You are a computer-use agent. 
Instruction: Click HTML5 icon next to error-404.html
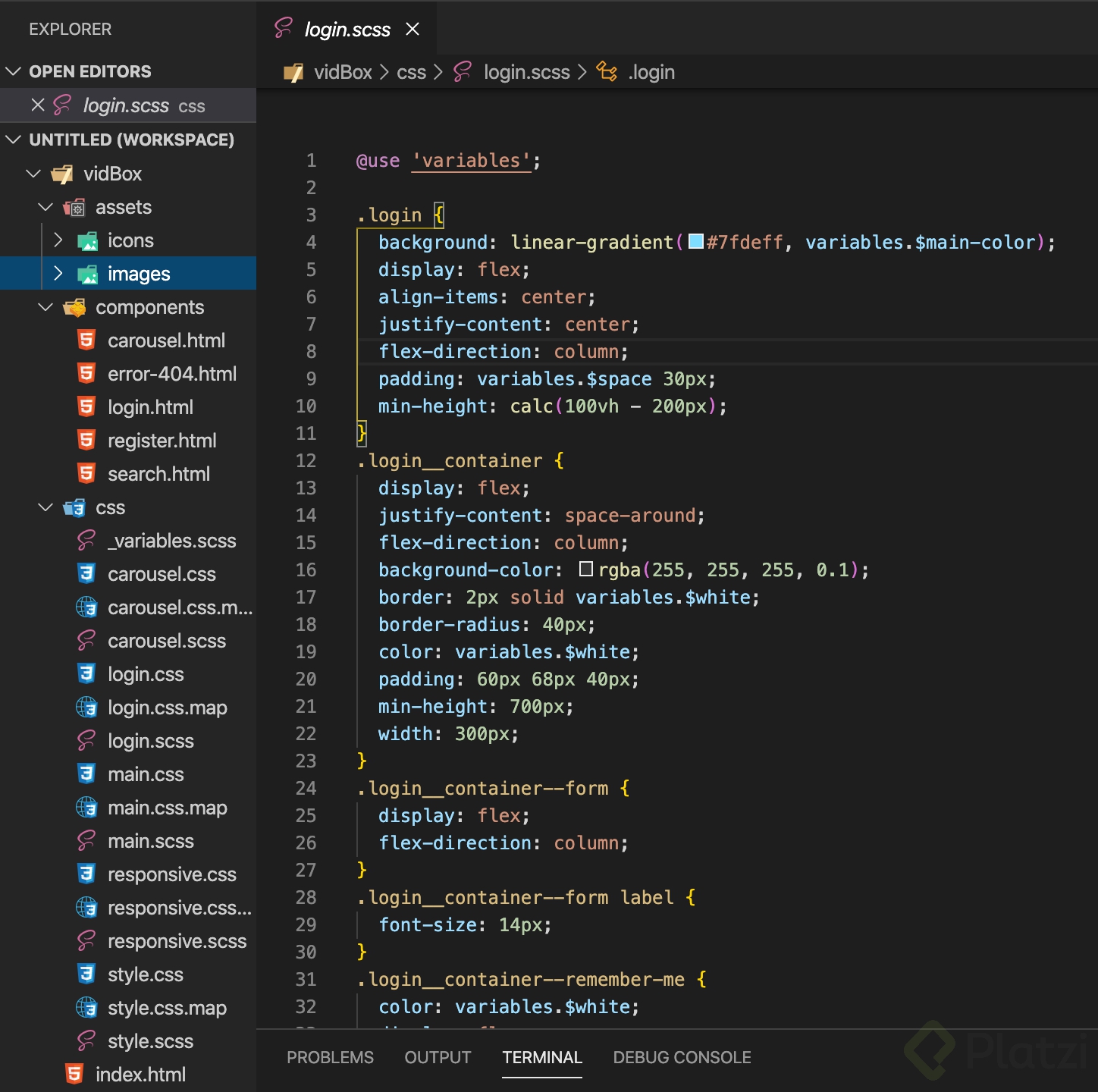(87, 374)
